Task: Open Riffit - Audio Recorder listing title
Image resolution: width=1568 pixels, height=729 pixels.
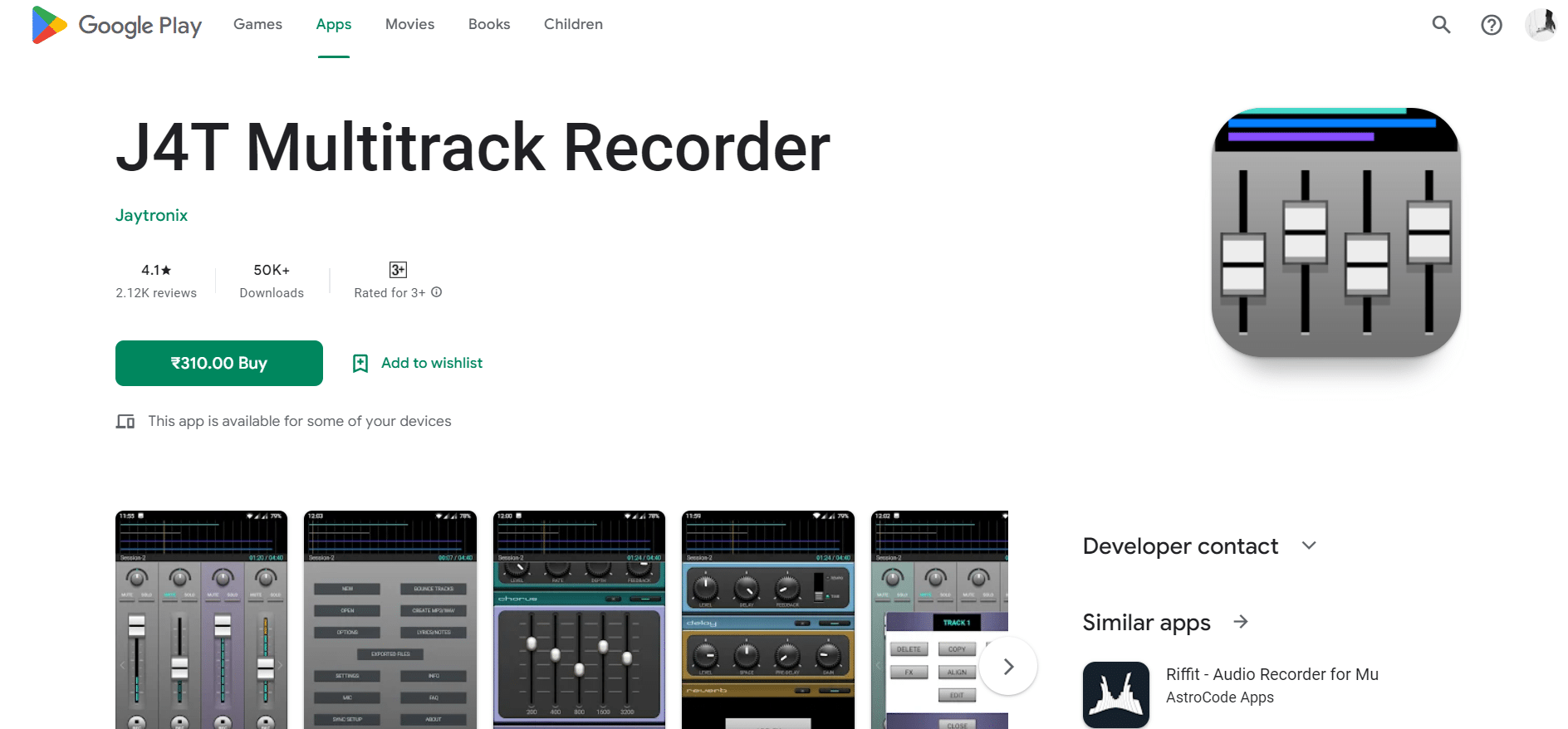Action: click(x=1272, y=674)
